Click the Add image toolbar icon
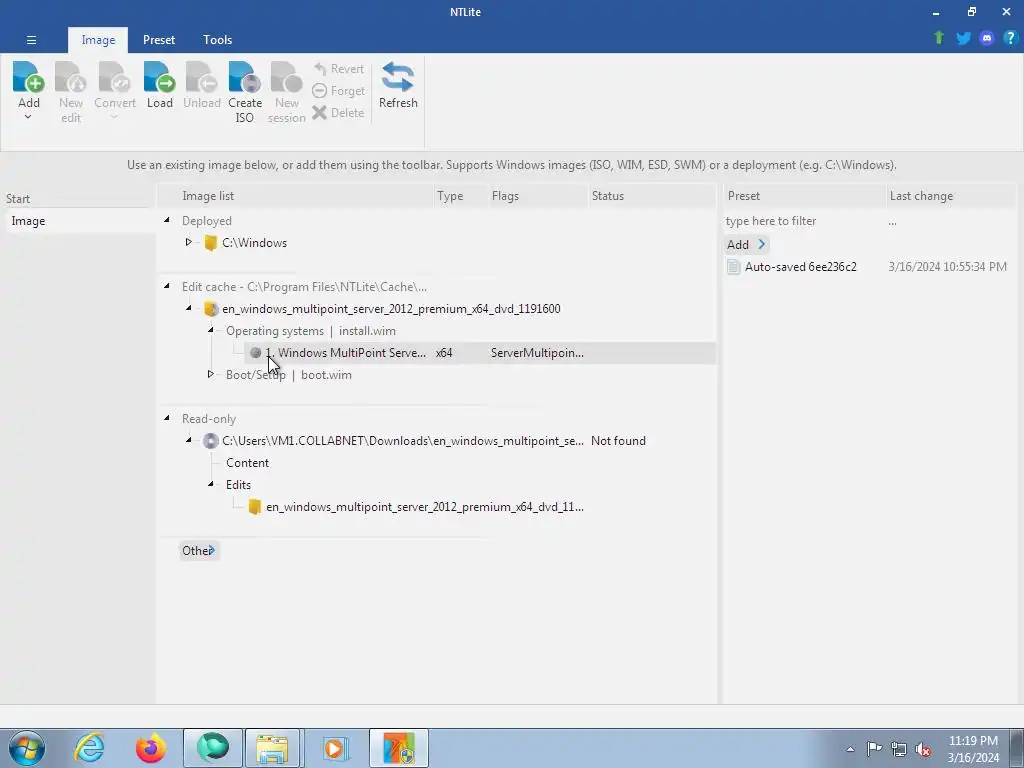The width and height of the screenshot is (1024, 768). pos(28,77)
